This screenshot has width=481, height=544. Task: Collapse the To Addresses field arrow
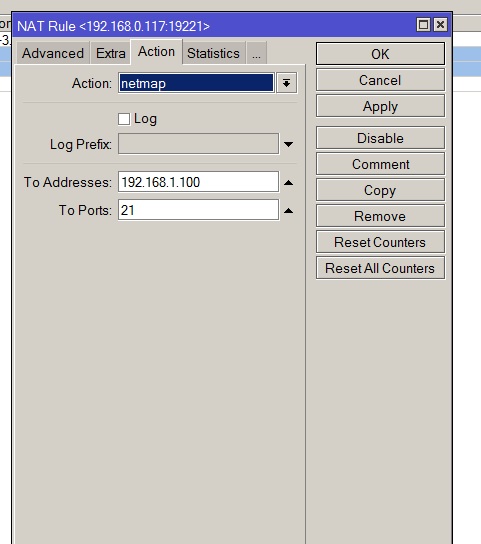pyautogui.click(x=288, y=182)
